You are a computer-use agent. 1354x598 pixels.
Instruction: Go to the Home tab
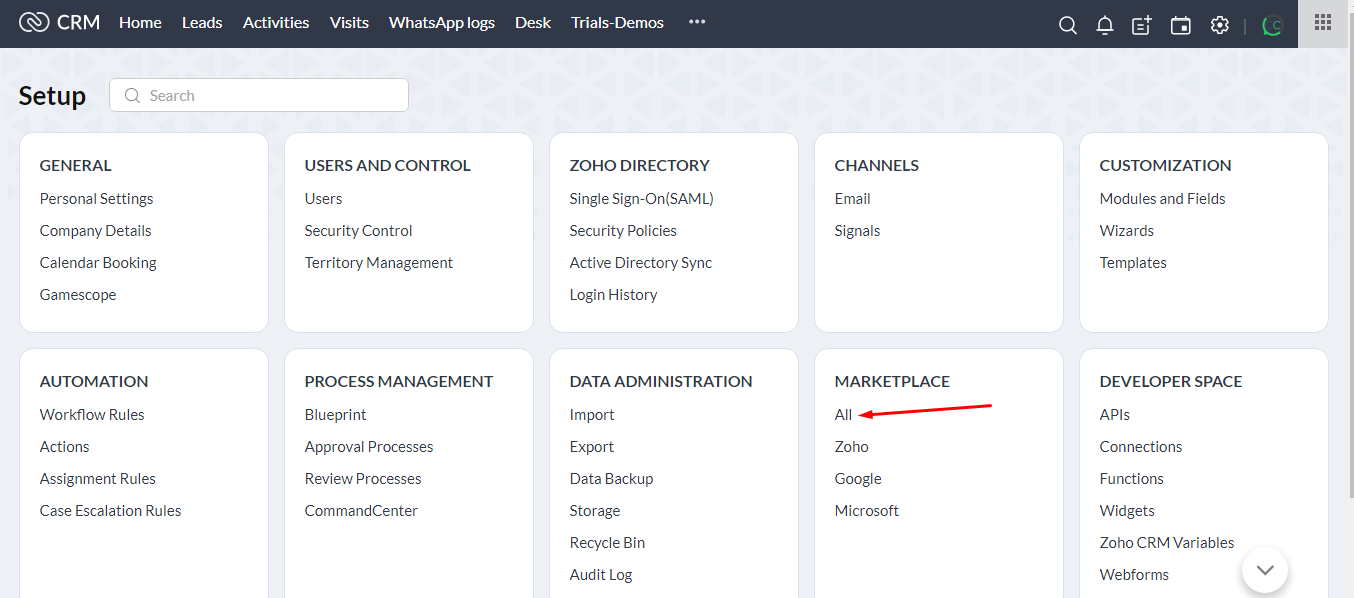[x=140, y=22]
